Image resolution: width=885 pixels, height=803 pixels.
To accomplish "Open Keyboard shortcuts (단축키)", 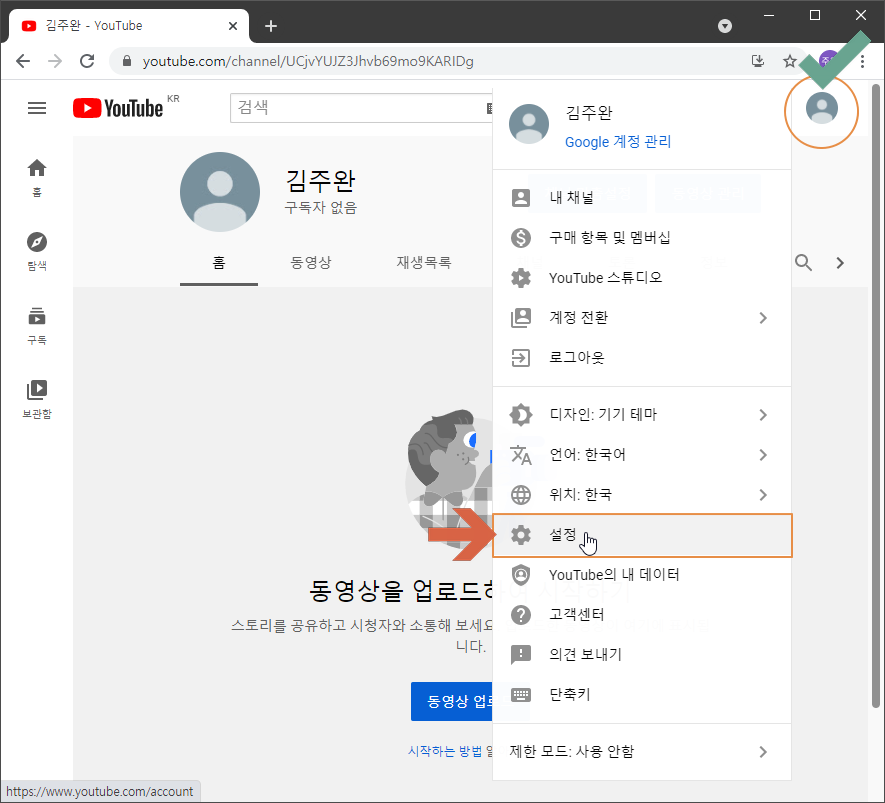I will coord(642,695).
